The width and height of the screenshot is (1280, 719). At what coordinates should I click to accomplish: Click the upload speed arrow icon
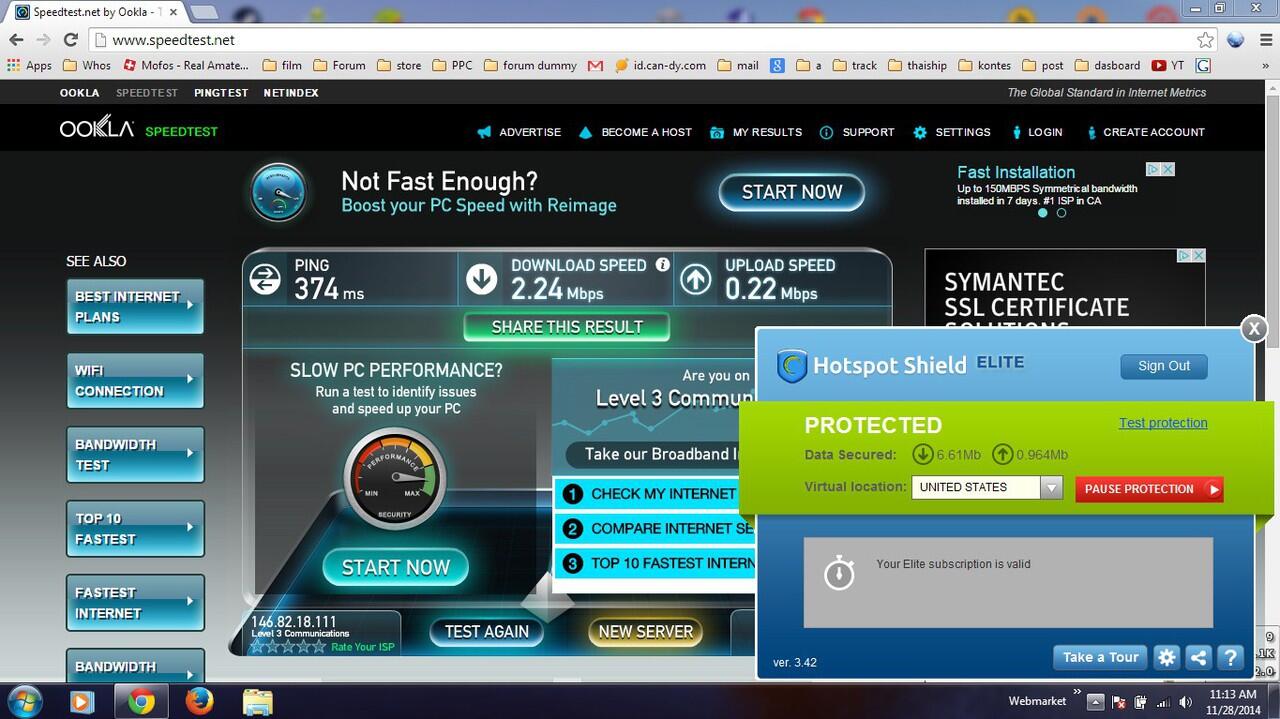point(696,279)
